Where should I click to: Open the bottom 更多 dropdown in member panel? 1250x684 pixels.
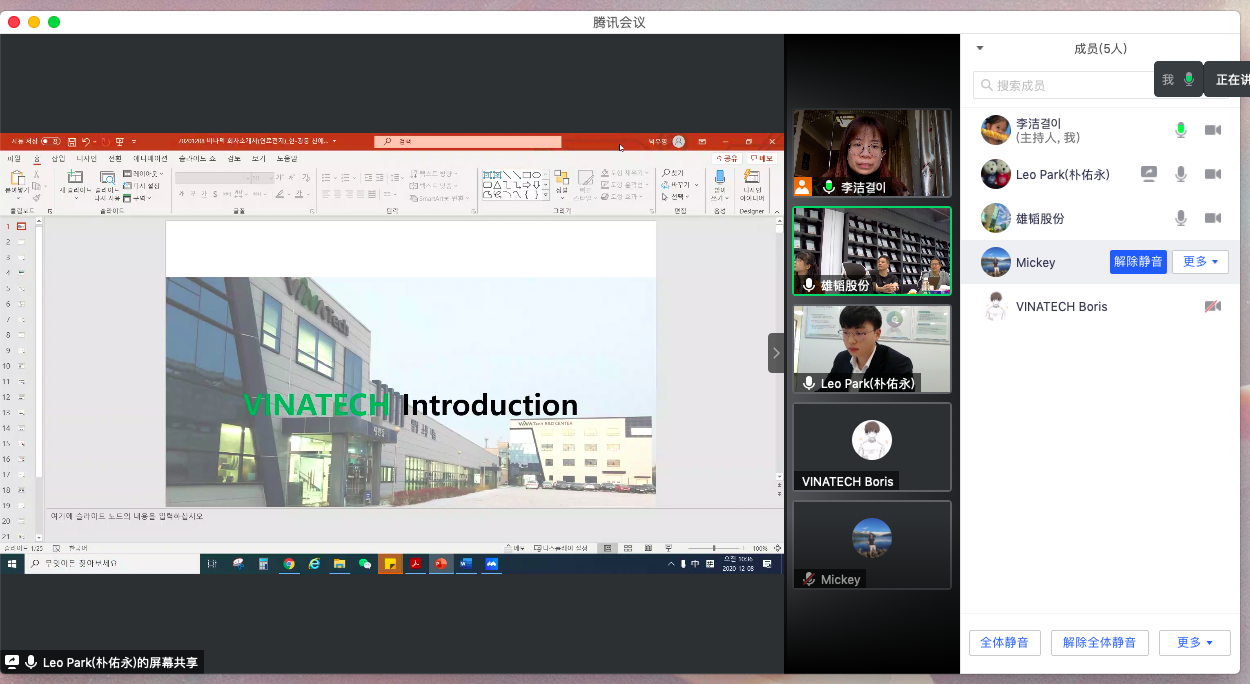tap(1194, 643)
